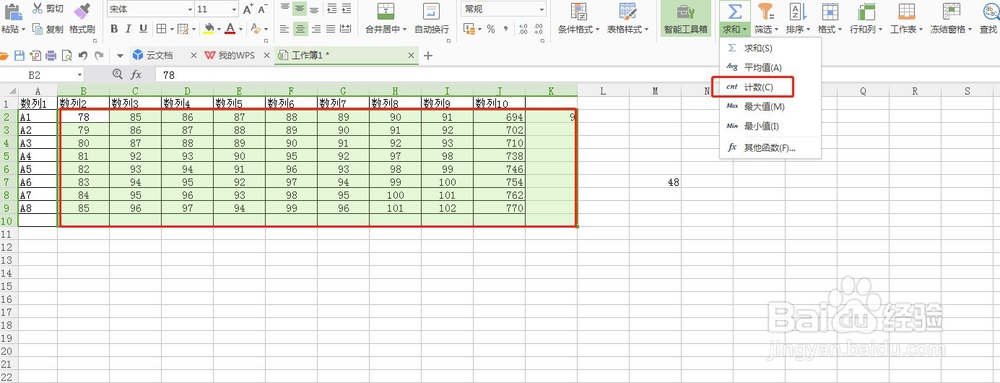The image size is (1000, 383).
Task: Click the Open folder icon in quick toolbar
Action: [x=4, y=55]
